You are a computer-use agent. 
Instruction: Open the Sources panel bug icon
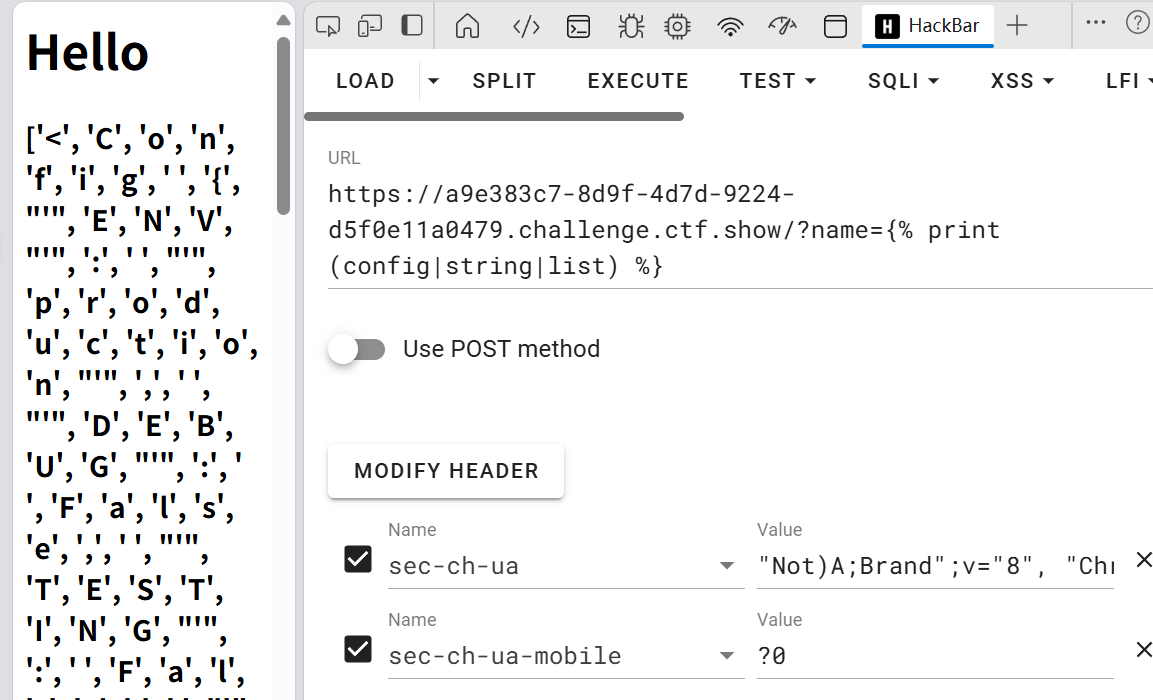tap(631, 25)
